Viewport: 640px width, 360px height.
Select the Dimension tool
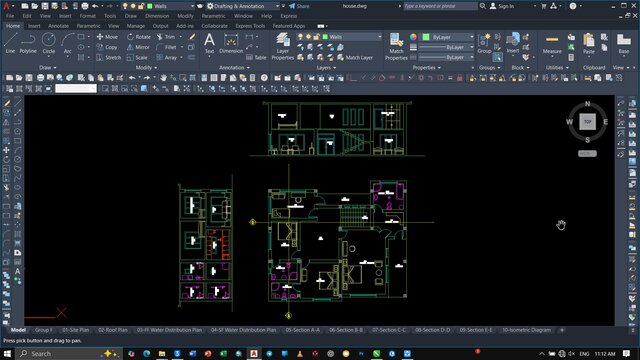pos(231,43)
